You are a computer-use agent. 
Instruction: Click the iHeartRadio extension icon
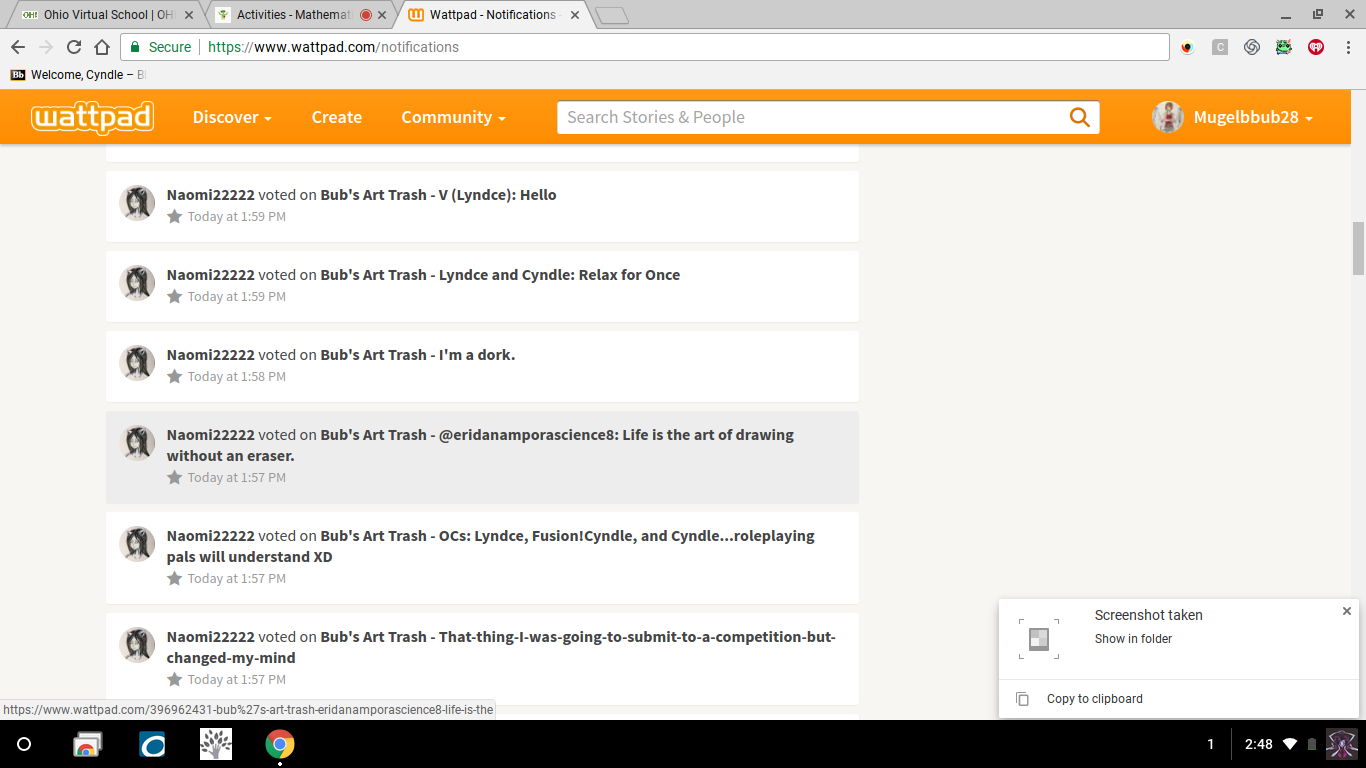pyautogui.click(x=1316, y=47)
